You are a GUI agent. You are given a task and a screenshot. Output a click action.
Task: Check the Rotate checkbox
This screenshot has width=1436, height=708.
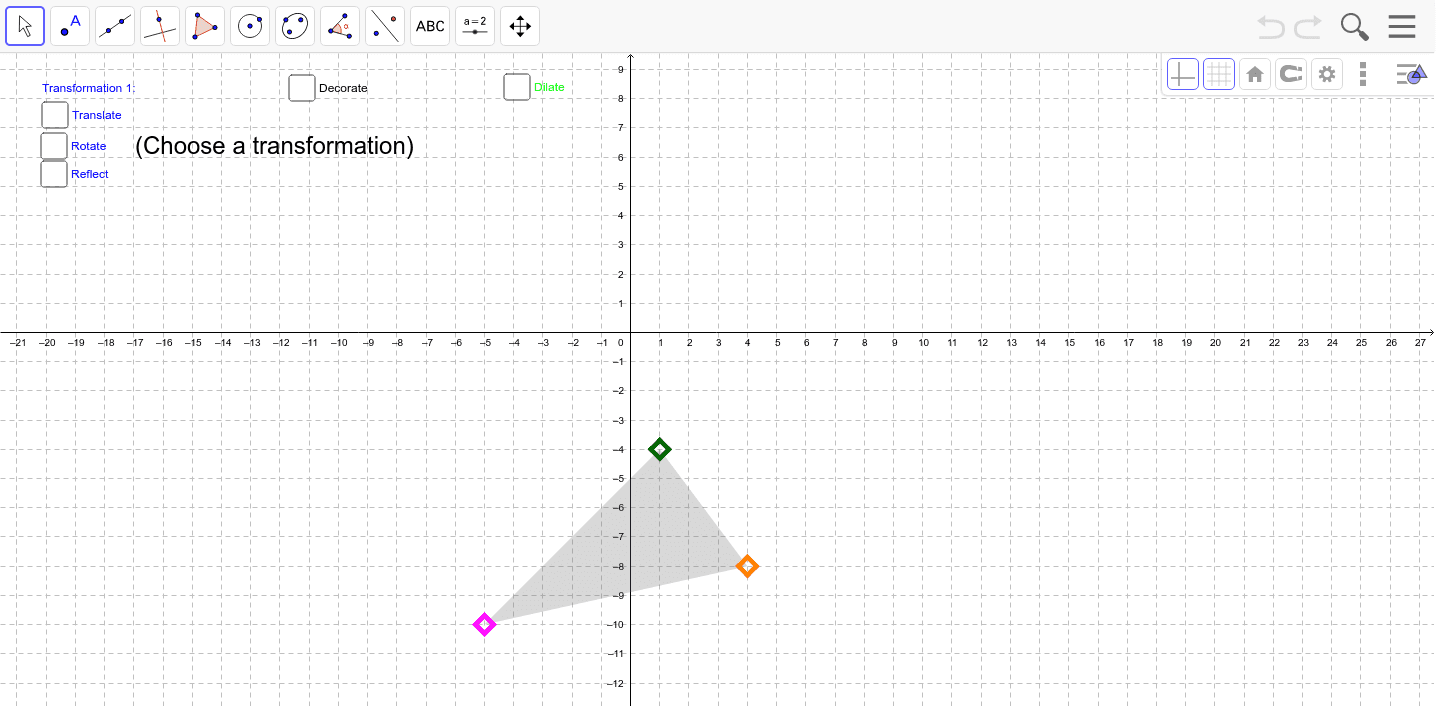click(x=54, y=146)
